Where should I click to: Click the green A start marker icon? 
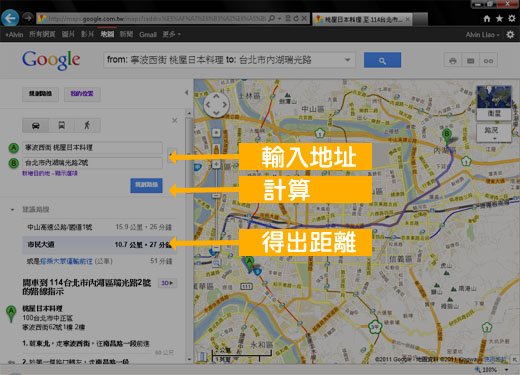click(x=13, y=148)
